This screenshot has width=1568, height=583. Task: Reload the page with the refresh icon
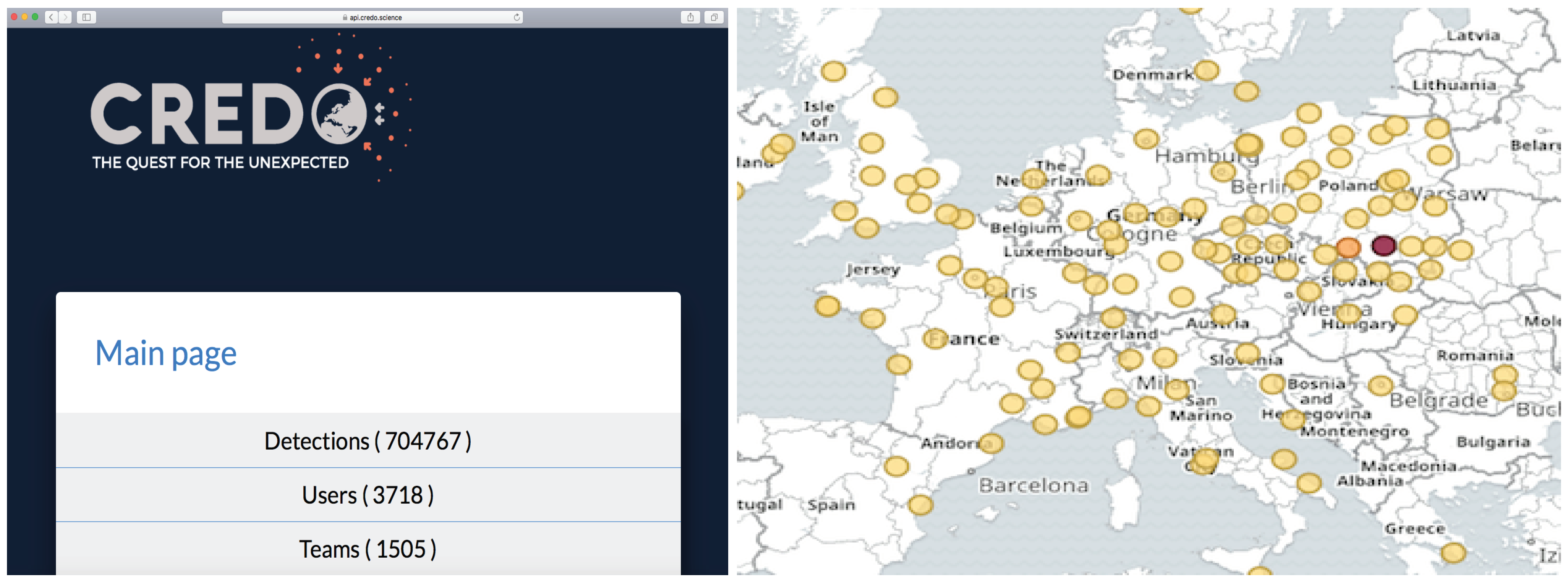517,17
